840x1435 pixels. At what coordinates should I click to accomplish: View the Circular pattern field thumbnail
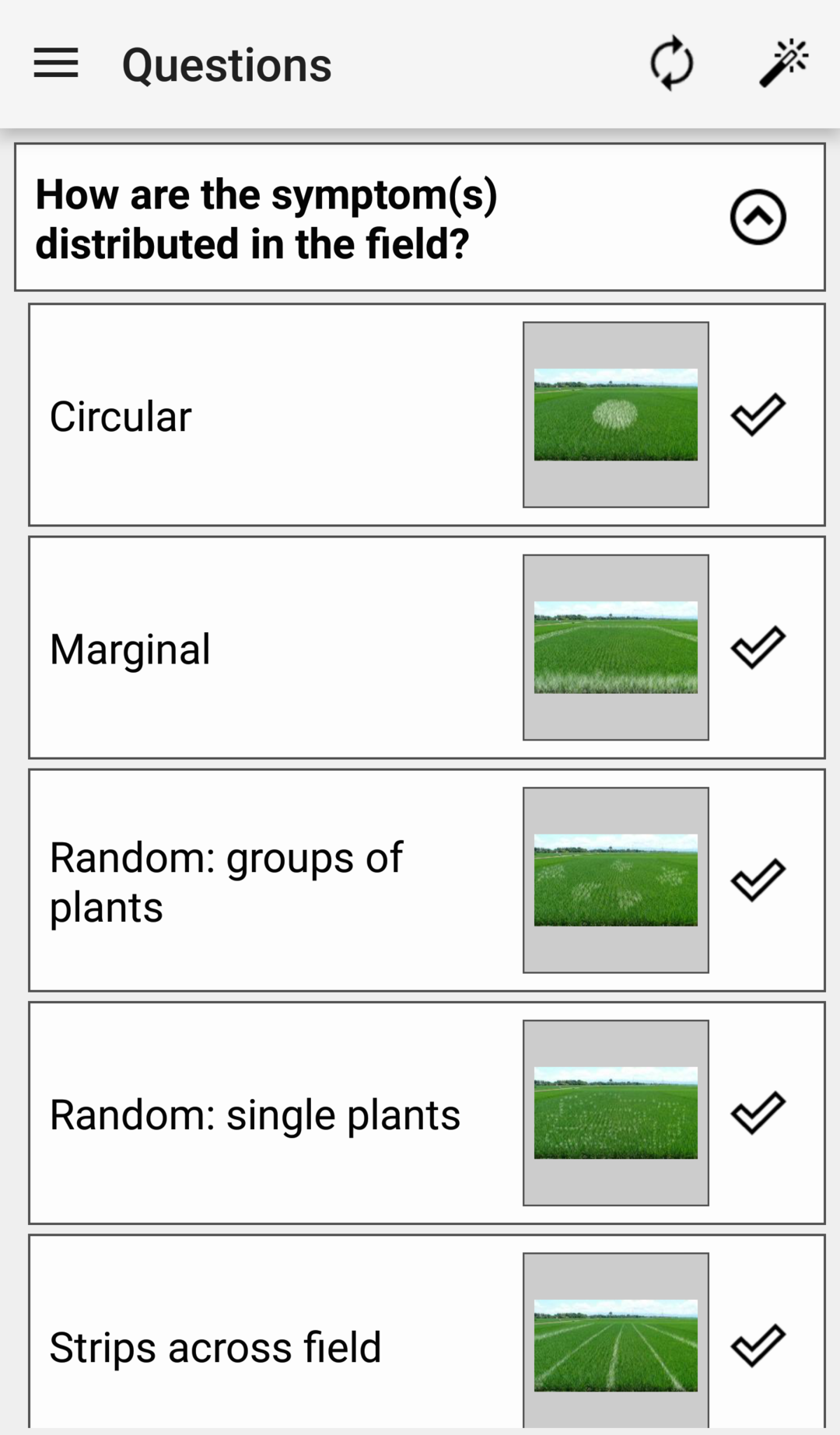pos(616,415)
